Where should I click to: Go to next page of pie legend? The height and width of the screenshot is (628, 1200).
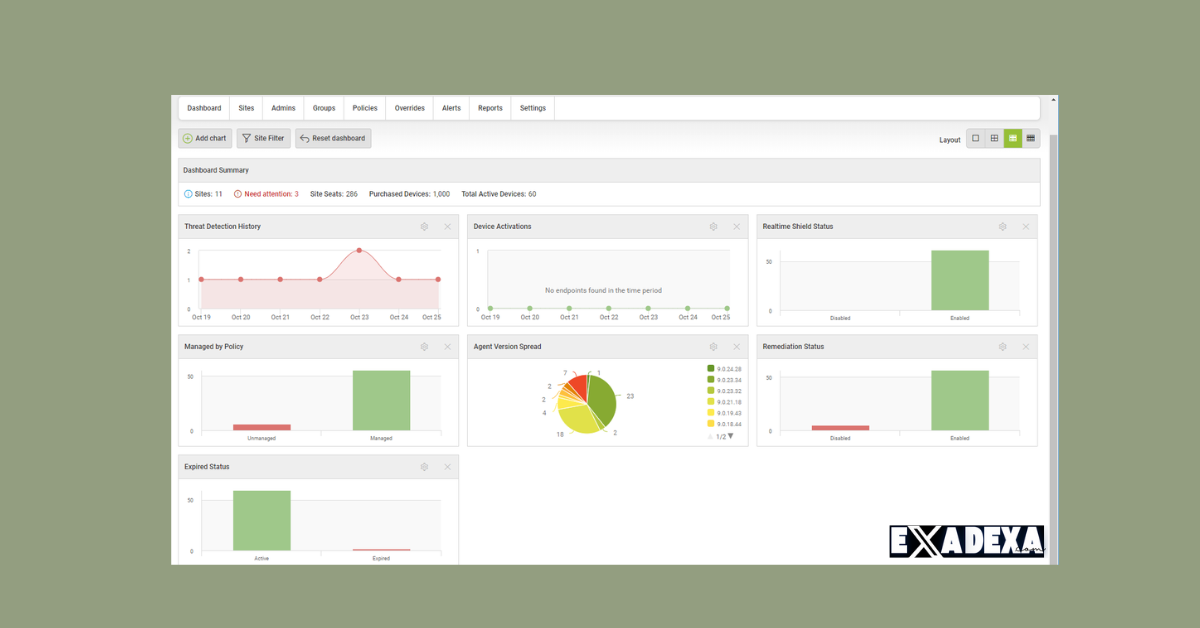[x=731, y=436]
